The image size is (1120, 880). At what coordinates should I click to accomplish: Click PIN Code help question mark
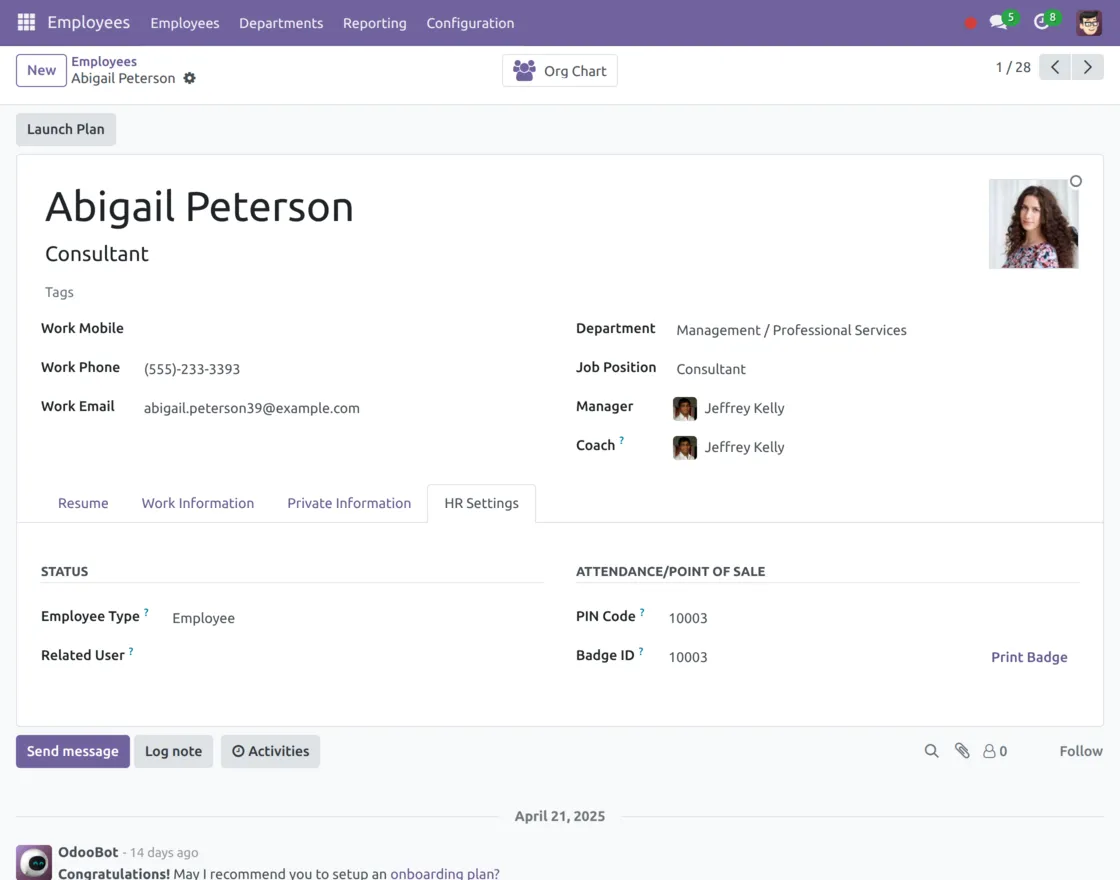tap(642, 612)
